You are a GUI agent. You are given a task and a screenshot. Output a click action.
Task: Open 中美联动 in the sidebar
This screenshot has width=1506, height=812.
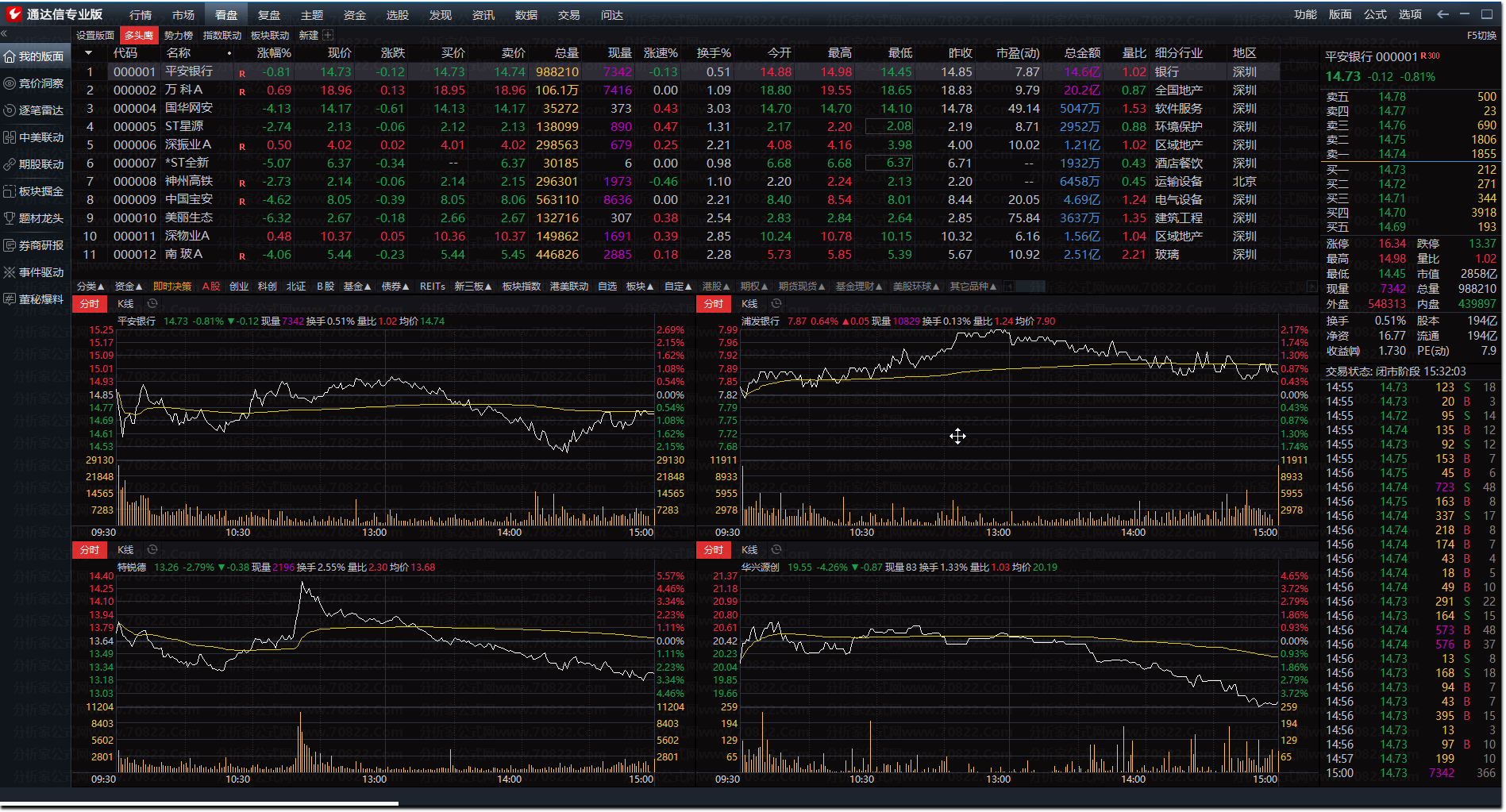tap(33, 137)
